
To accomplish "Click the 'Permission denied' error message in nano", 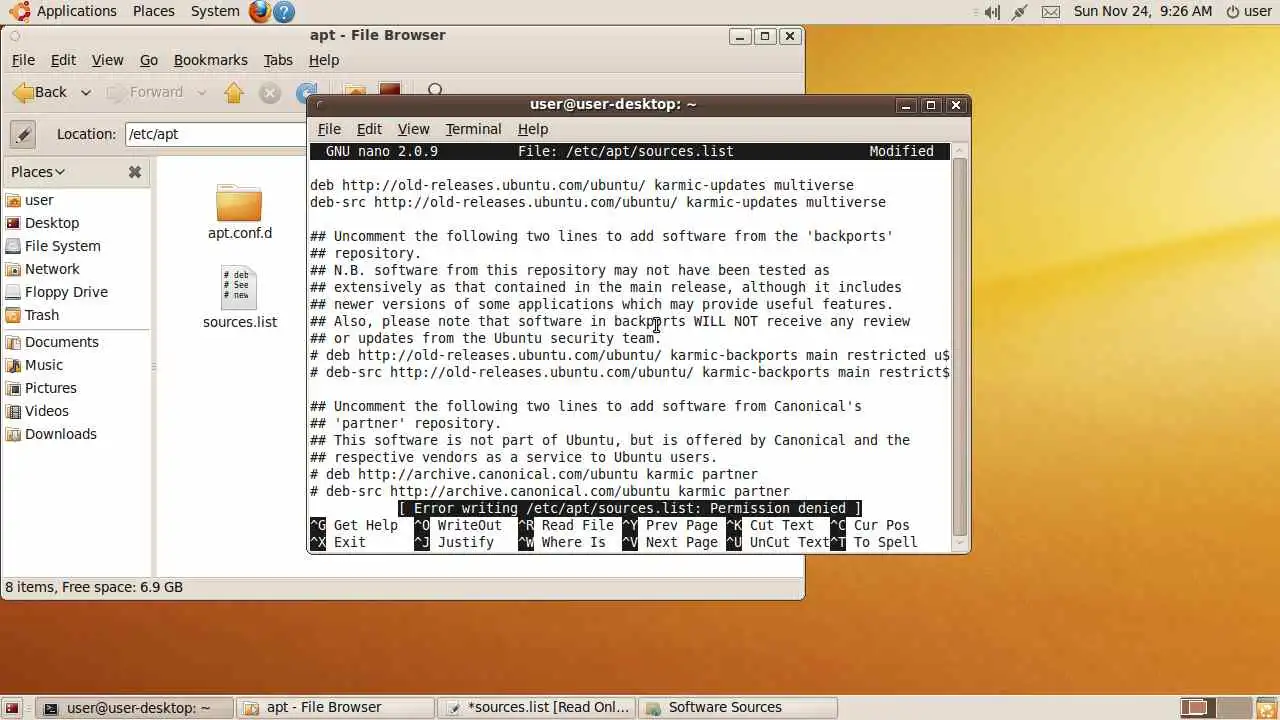I will tap(629, 508).
